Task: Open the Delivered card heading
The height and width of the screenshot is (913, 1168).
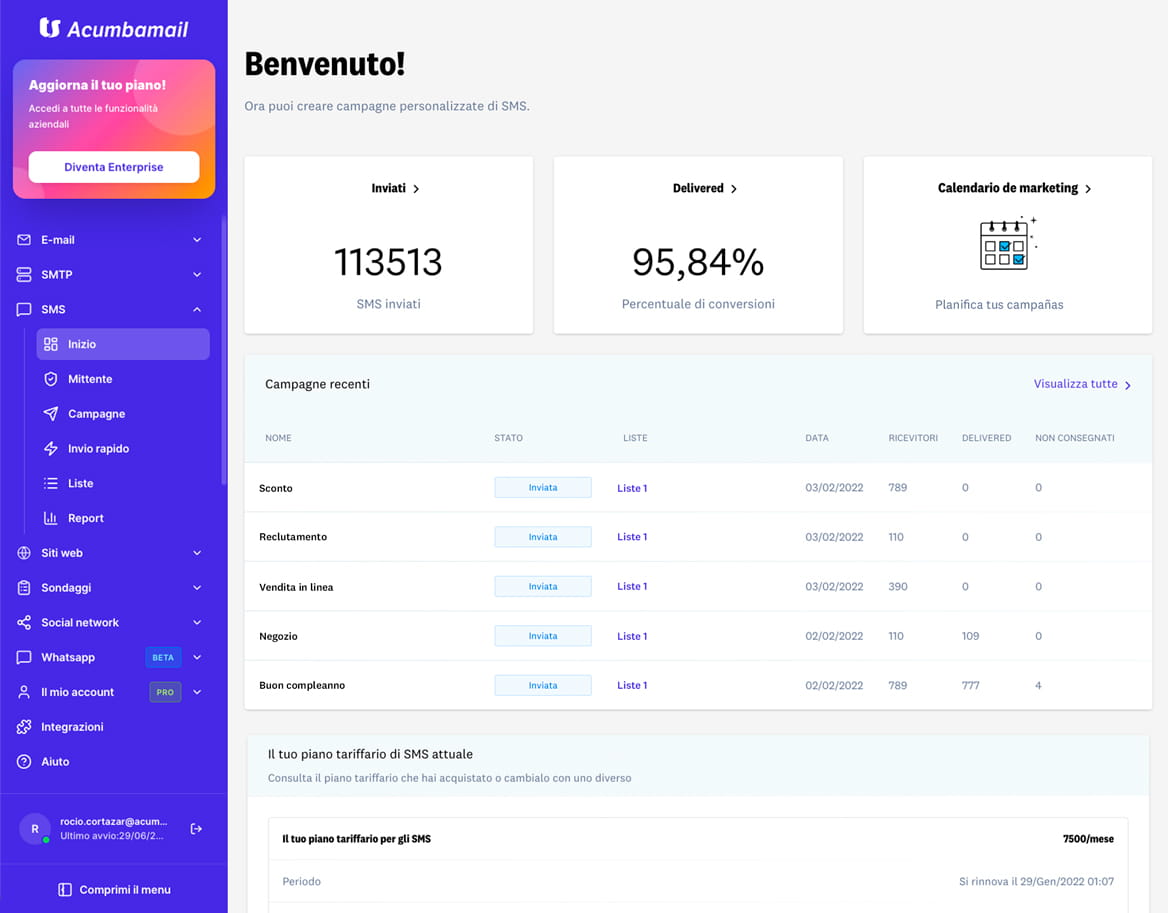Action: coord(705,188)
